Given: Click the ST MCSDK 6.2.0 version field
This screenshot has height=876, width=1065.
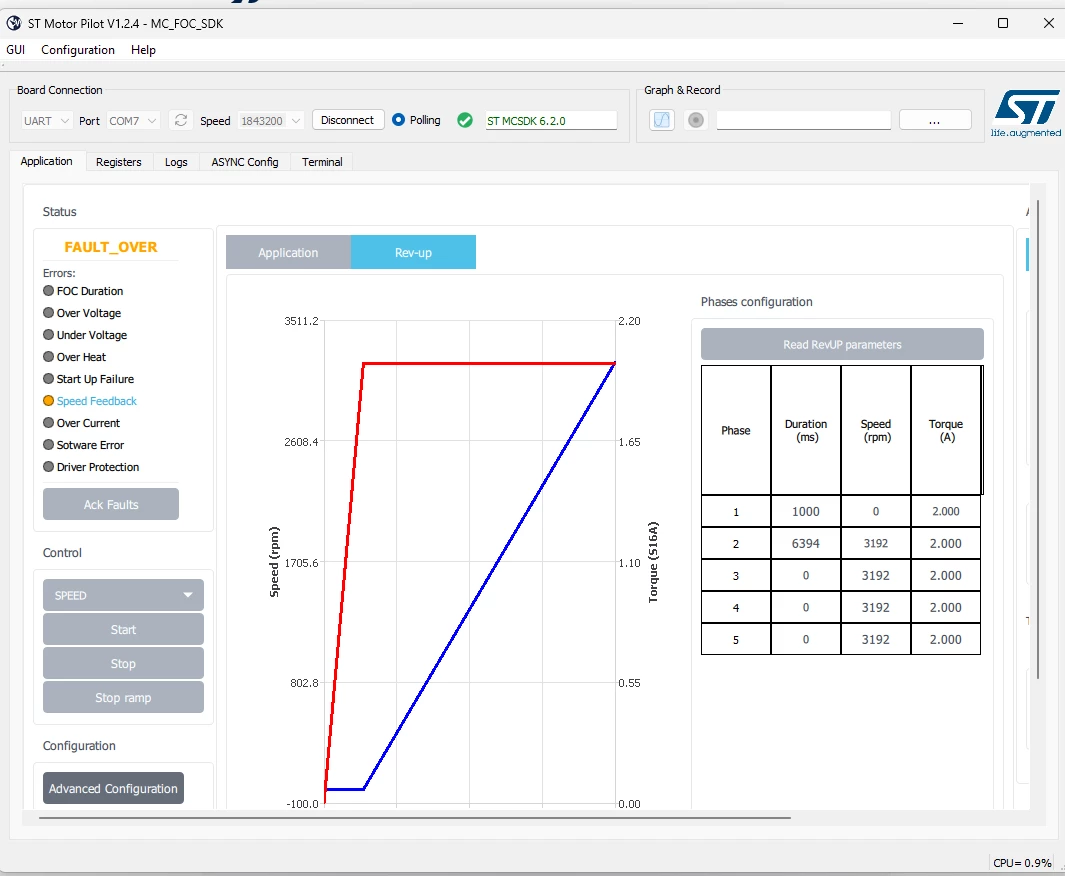Looking at the screenshot, I should point(552,121).
